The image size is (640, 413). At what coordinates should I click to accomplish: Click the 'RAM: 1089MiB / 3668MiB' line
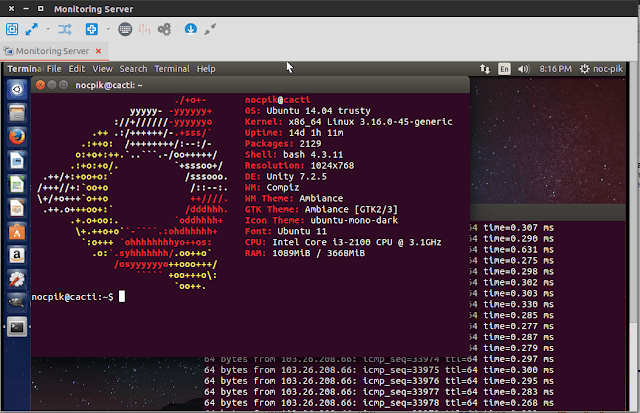click(x=305, y=253)
